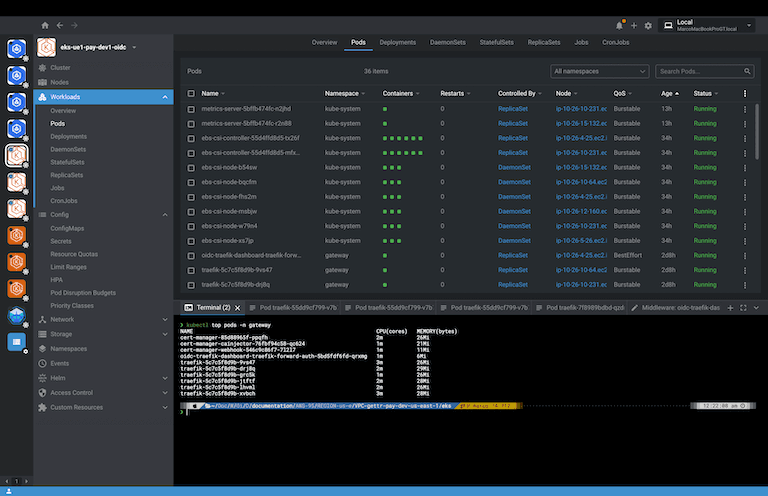The height and width of the screenshot is (496, 768).
Task: Switch to the StatefulSets tab
Action: (x=497, y=43)
